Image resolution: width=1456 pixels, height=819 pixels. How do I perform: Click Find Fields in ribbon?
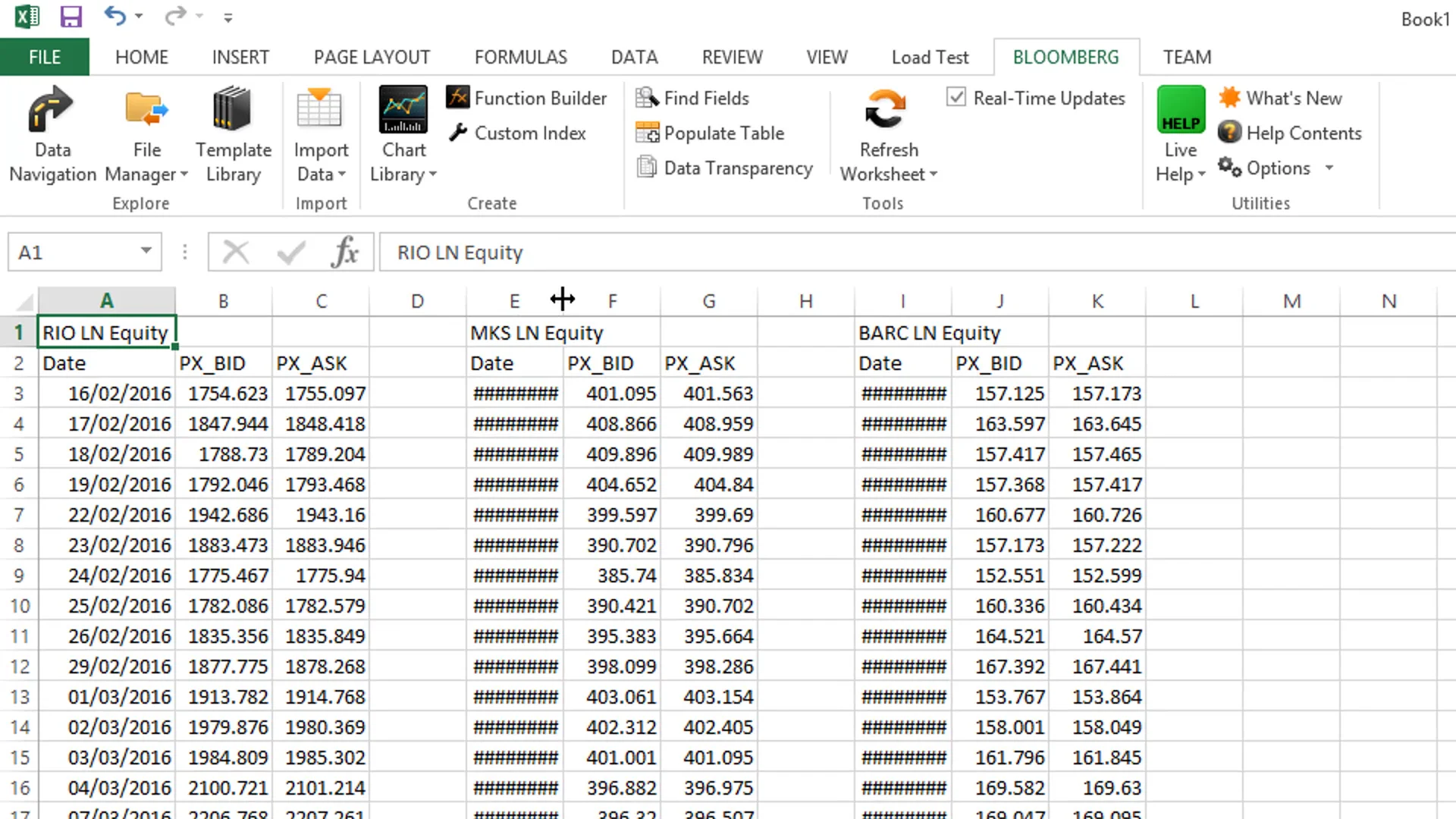click(692, 98)
